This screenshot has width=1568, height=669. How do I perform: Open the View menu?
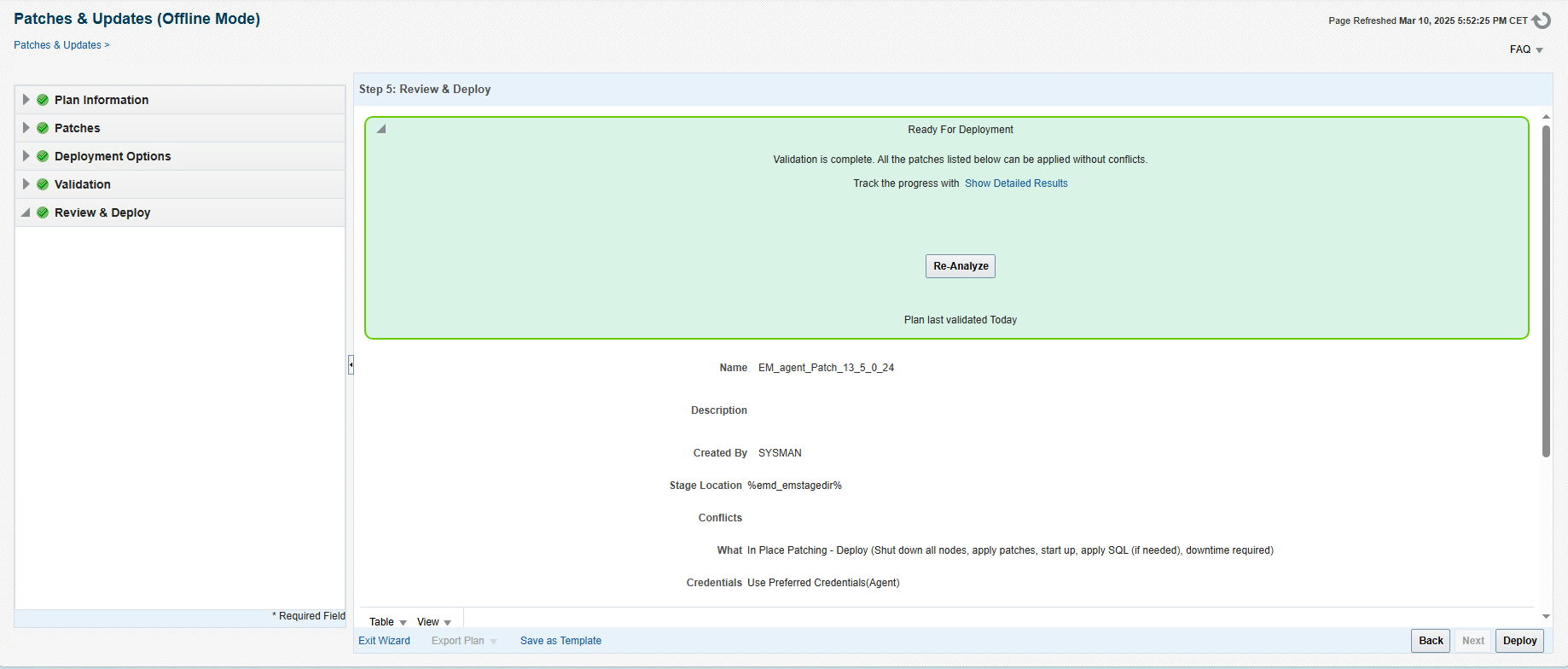tap(433, 622)
